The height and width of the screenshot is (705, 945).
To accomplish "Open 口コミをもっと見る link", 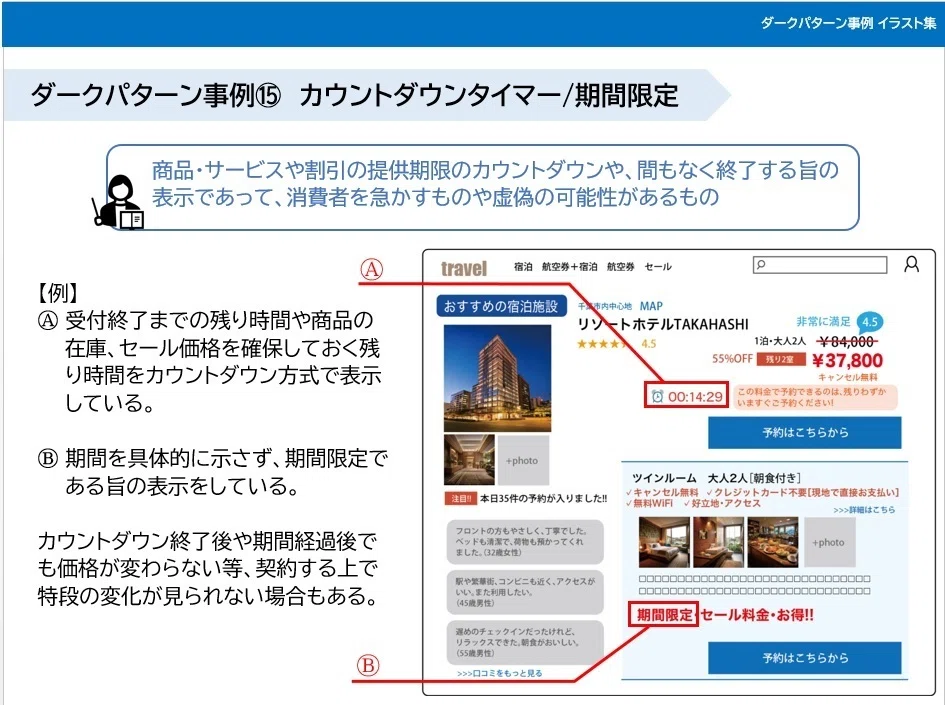I will pos(500,673).
